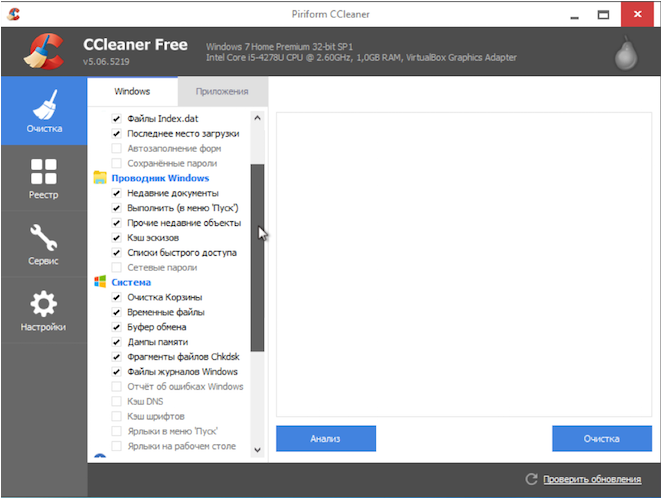Click the Проводник Windows folder icon
Image resolution: width=662 pixels, height=499 pixels.
click(x=100, y=178)
